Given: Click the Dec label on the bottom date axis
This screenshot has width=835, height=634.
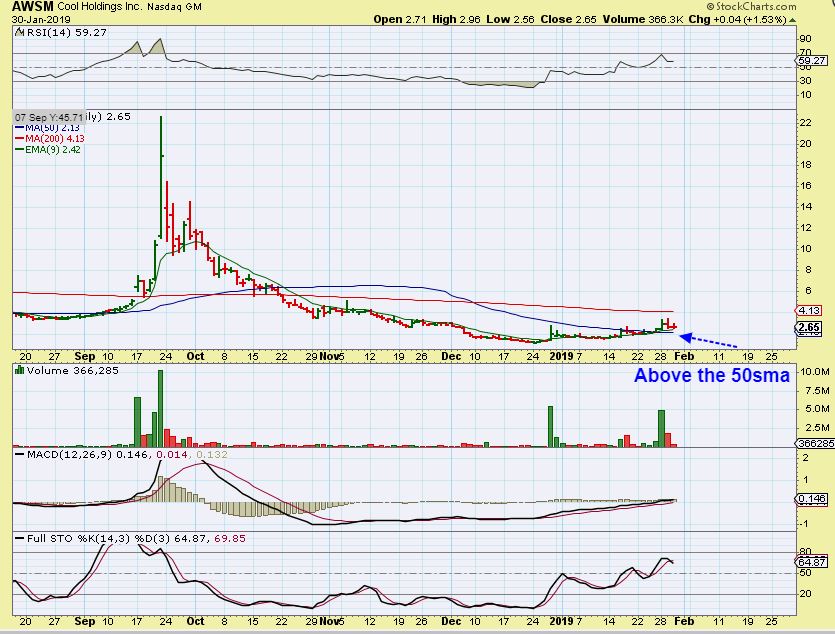Looking at the screenshot, I should tap(451, 621).
